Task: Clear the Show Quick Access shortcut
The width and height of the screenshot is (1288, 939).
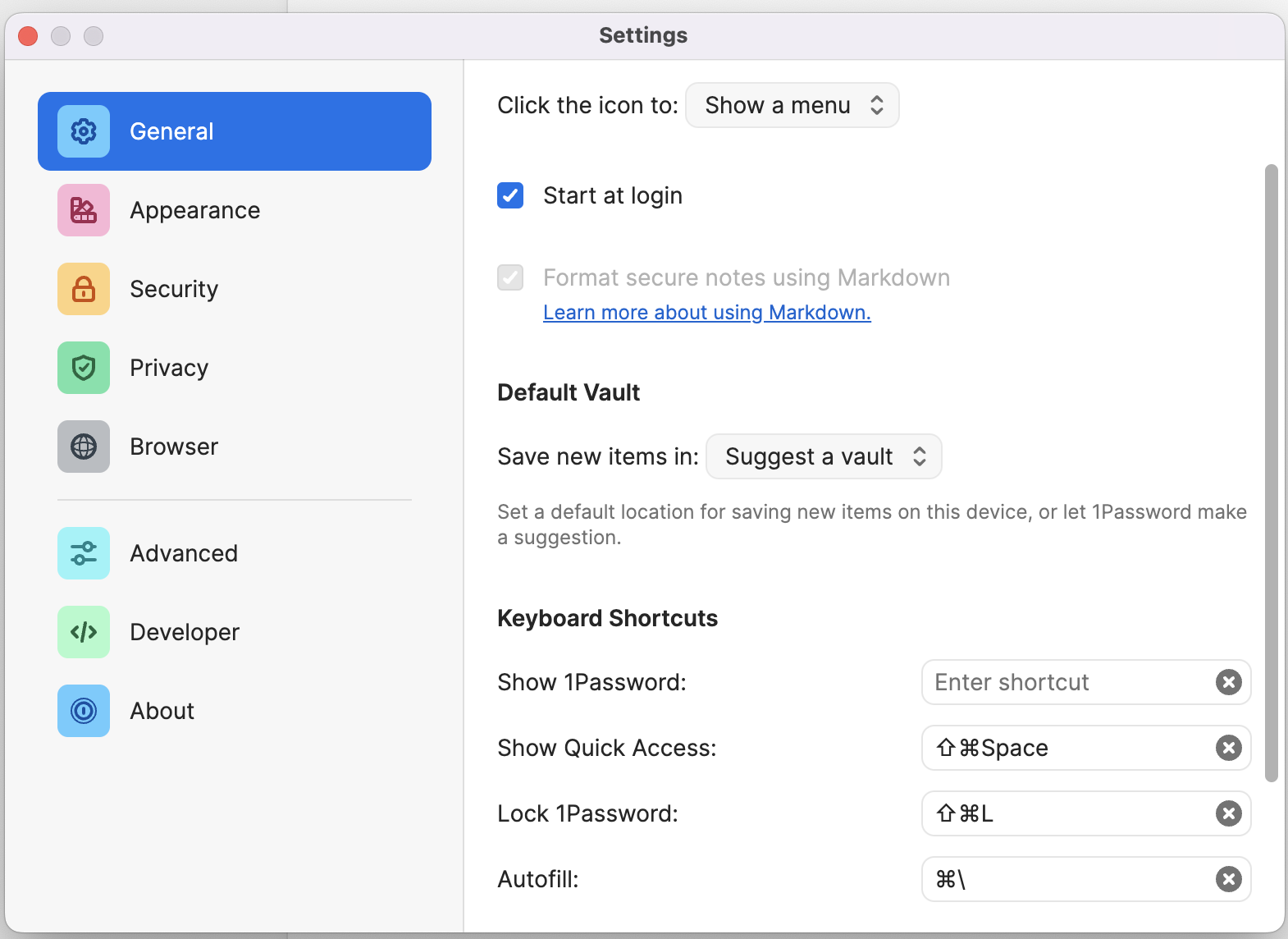Action: pyautogui.click(x=1228, y=748)
